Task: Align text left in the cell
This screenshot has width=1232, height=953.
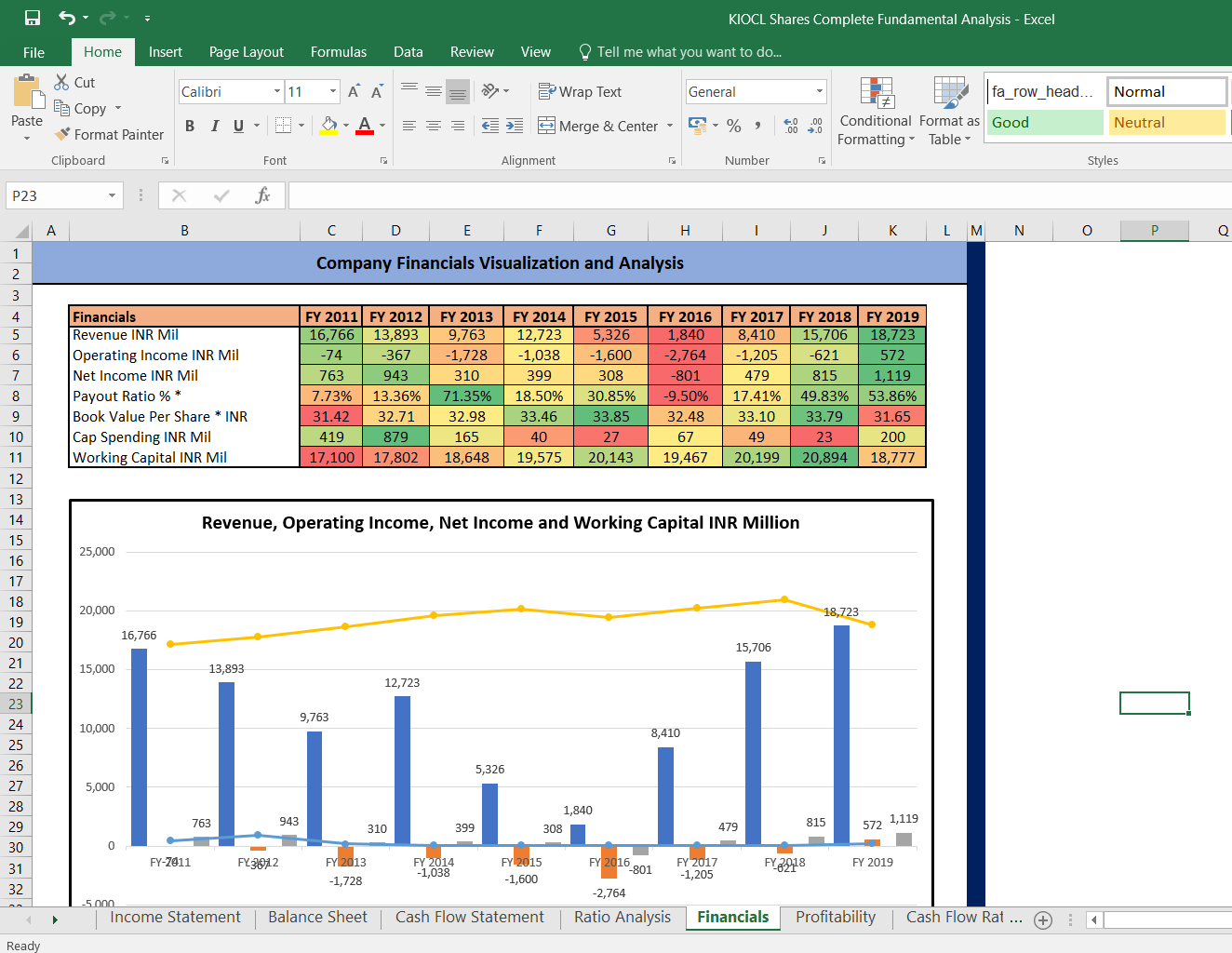Action: click(408, 126)
